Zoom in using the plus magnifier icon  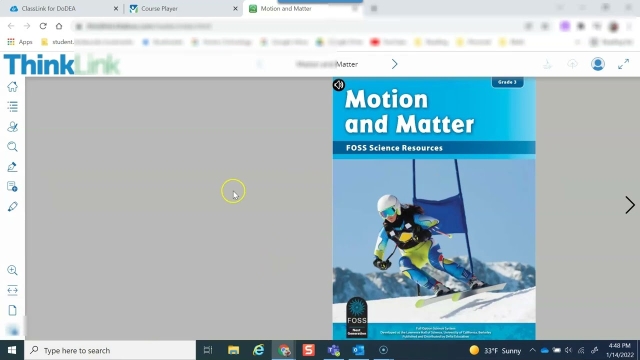coord(12,270)
